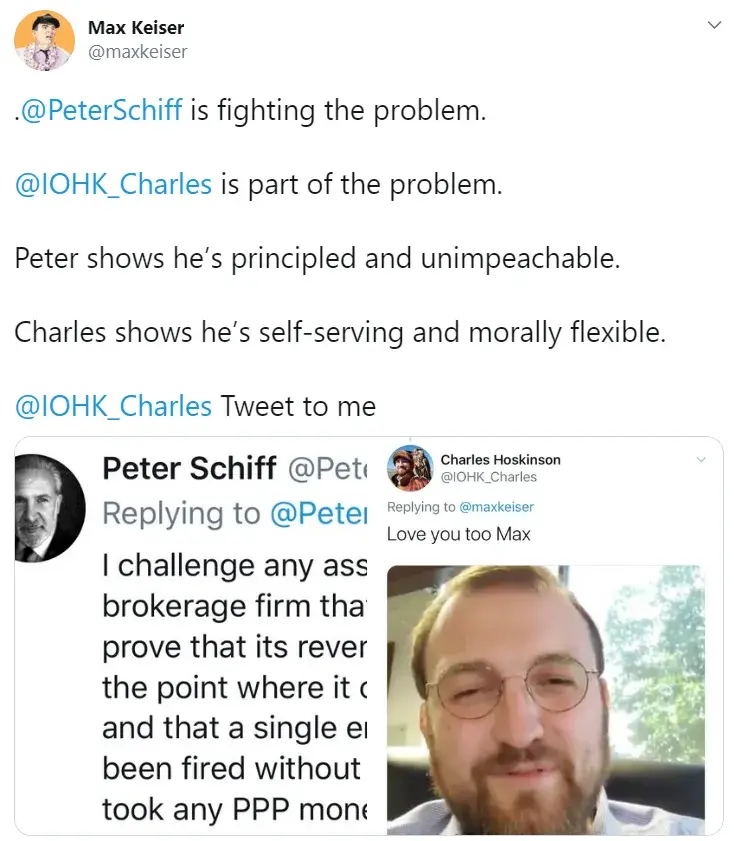Open the @maxkeiser handle link
This screenshot has width=734, height=841.
[138, 51]
